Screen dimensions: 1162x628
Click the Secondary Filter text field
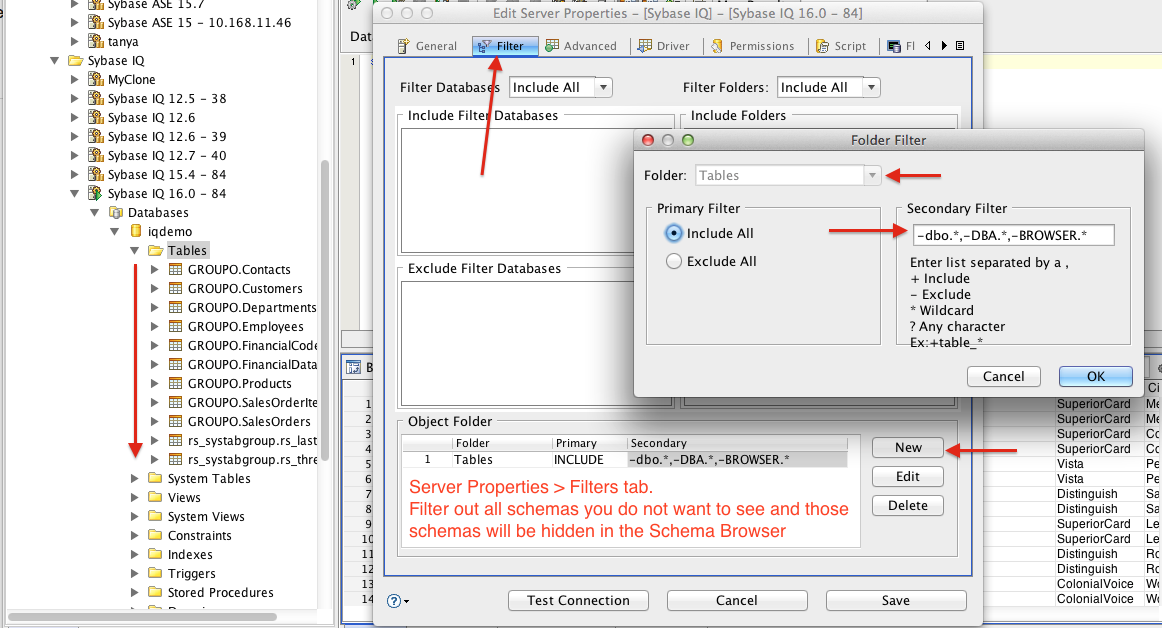pos(1014,235)
